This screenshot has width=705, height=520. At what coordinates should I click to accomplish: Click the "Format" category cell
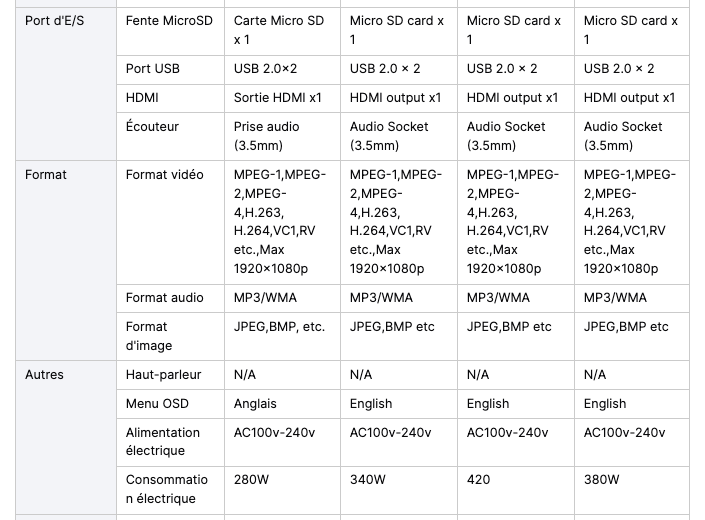[66, 260]
